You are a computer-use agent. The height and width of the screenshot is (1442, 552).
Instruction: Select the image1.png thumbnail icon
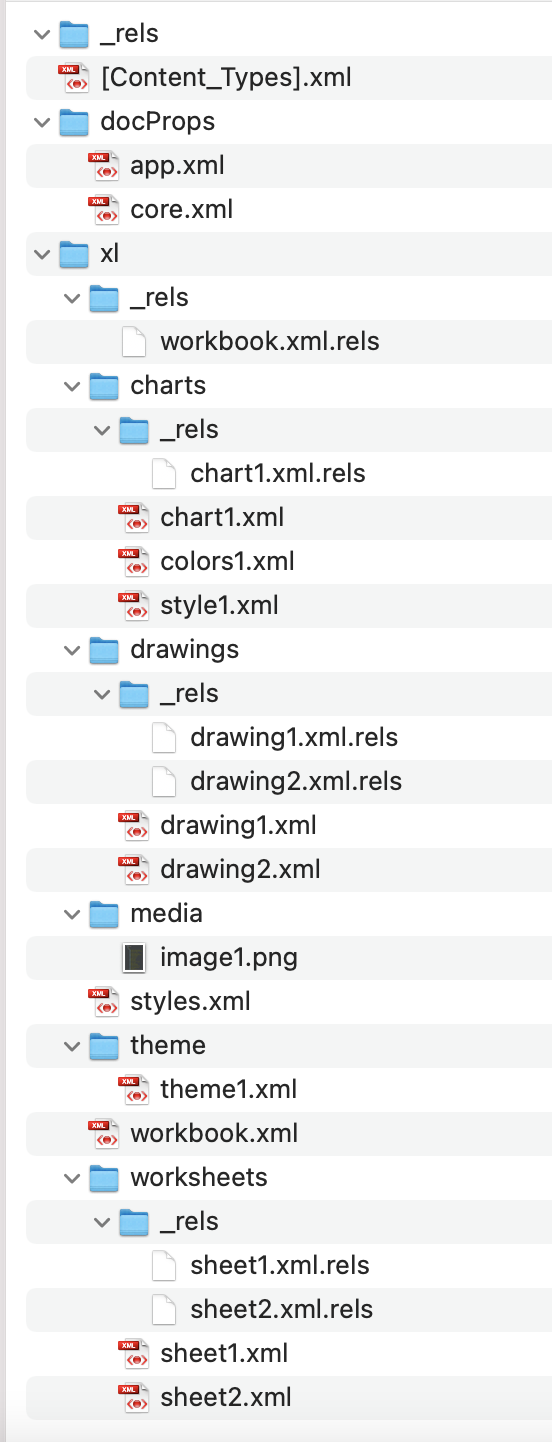coord(133,958)
